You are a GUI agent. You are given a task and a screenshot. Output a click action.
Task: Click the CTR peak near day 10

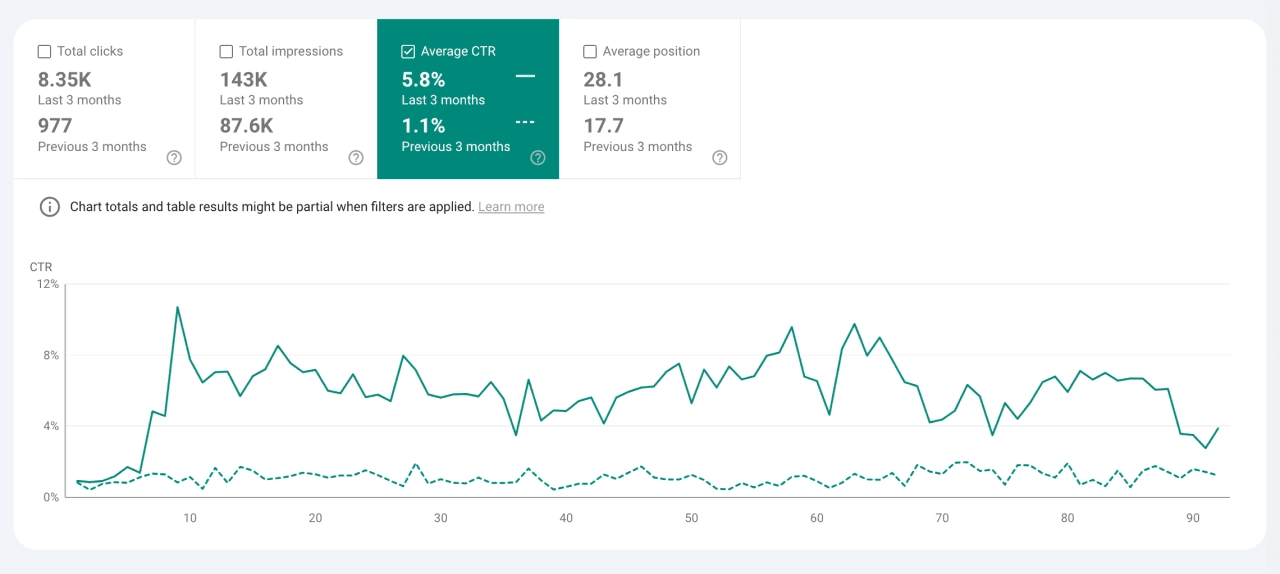click(x=177, y=307)
